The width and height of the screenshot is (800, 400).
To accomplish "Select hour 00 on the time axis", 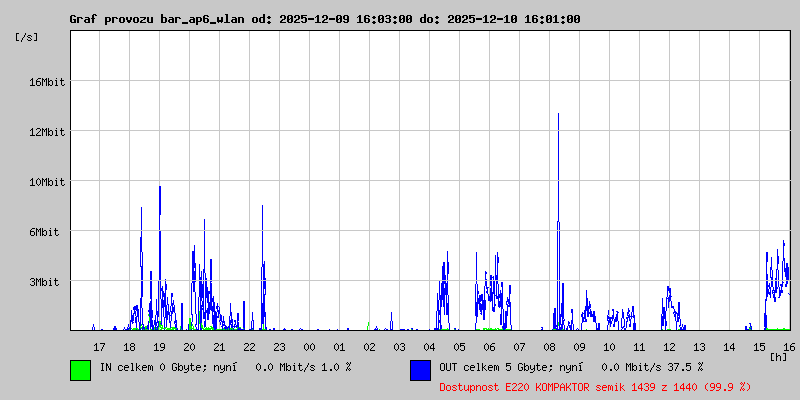I will (x=309, y=346).
